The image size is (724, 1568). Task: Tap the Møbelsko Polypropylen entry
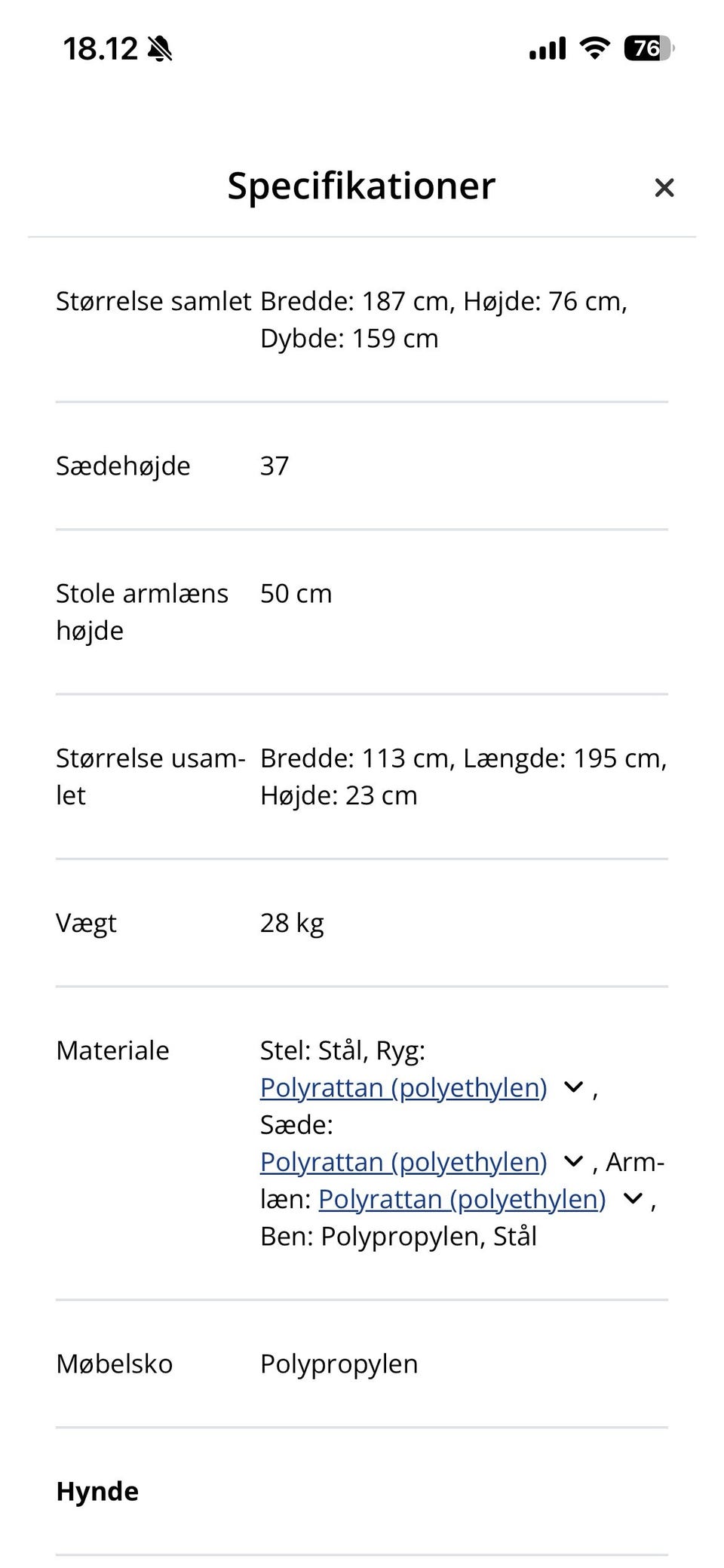[339, 1364]
